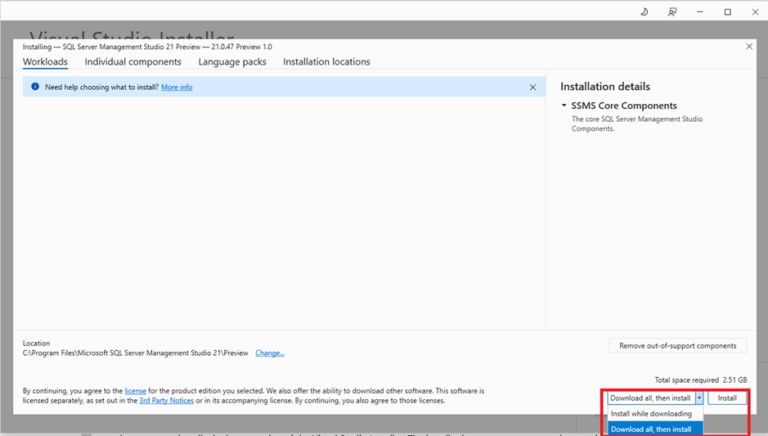Image resolution: width=768 pixels, height=436 pixels.
Task: Maximize the Visual Studio Installer window
Action: (x=727, y=12)
